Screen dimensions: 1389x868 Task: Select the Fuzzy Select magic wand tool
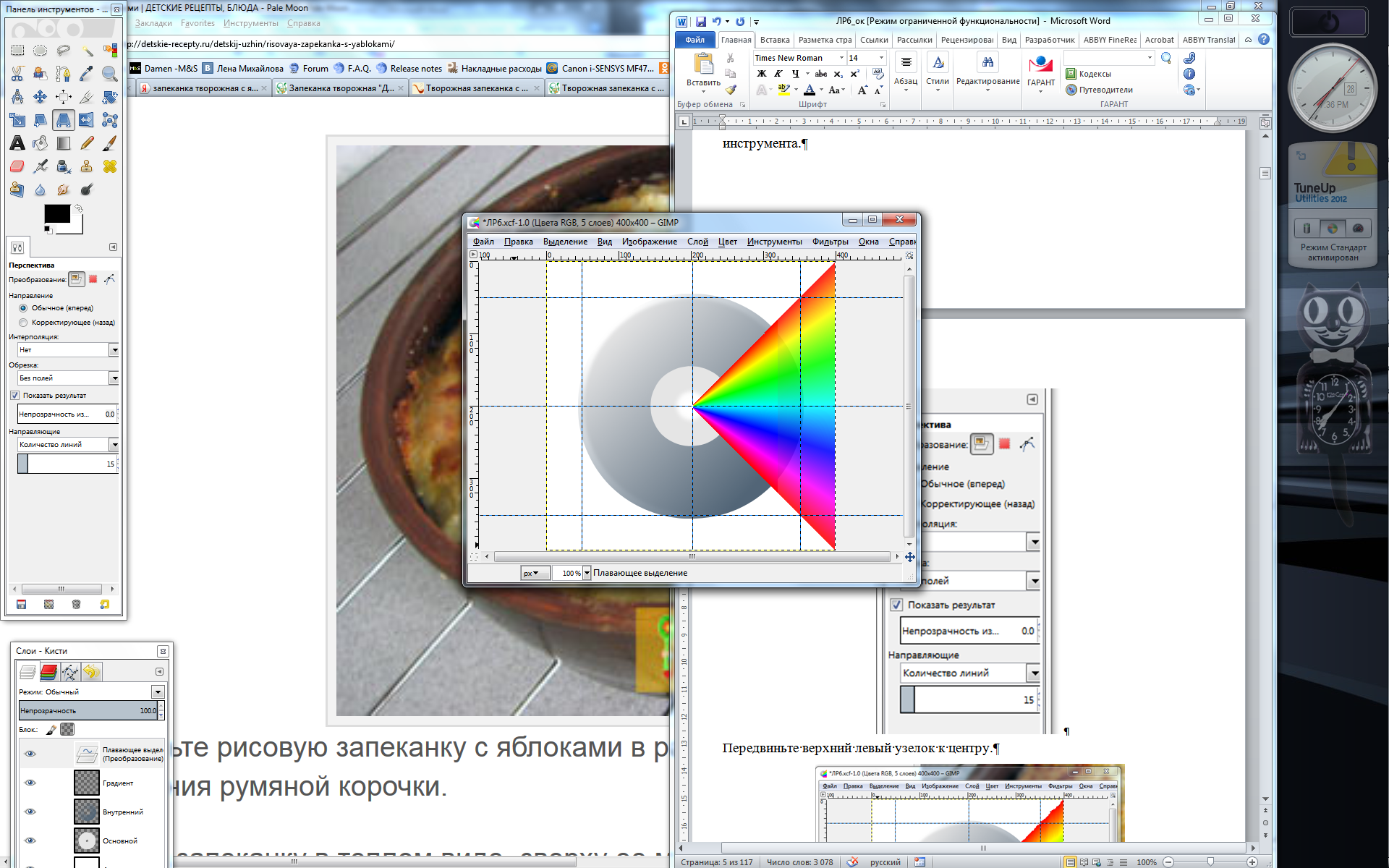coord(87,51)
